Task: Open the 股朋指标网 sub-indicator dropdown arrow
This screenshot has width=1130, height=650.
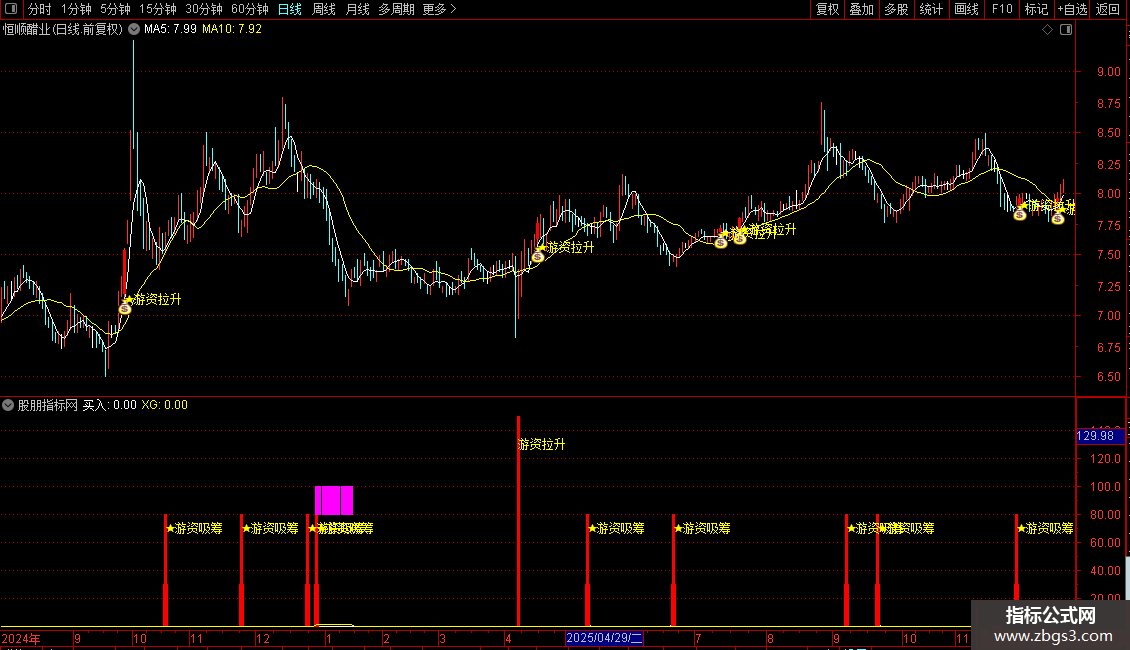Action: 8,405
